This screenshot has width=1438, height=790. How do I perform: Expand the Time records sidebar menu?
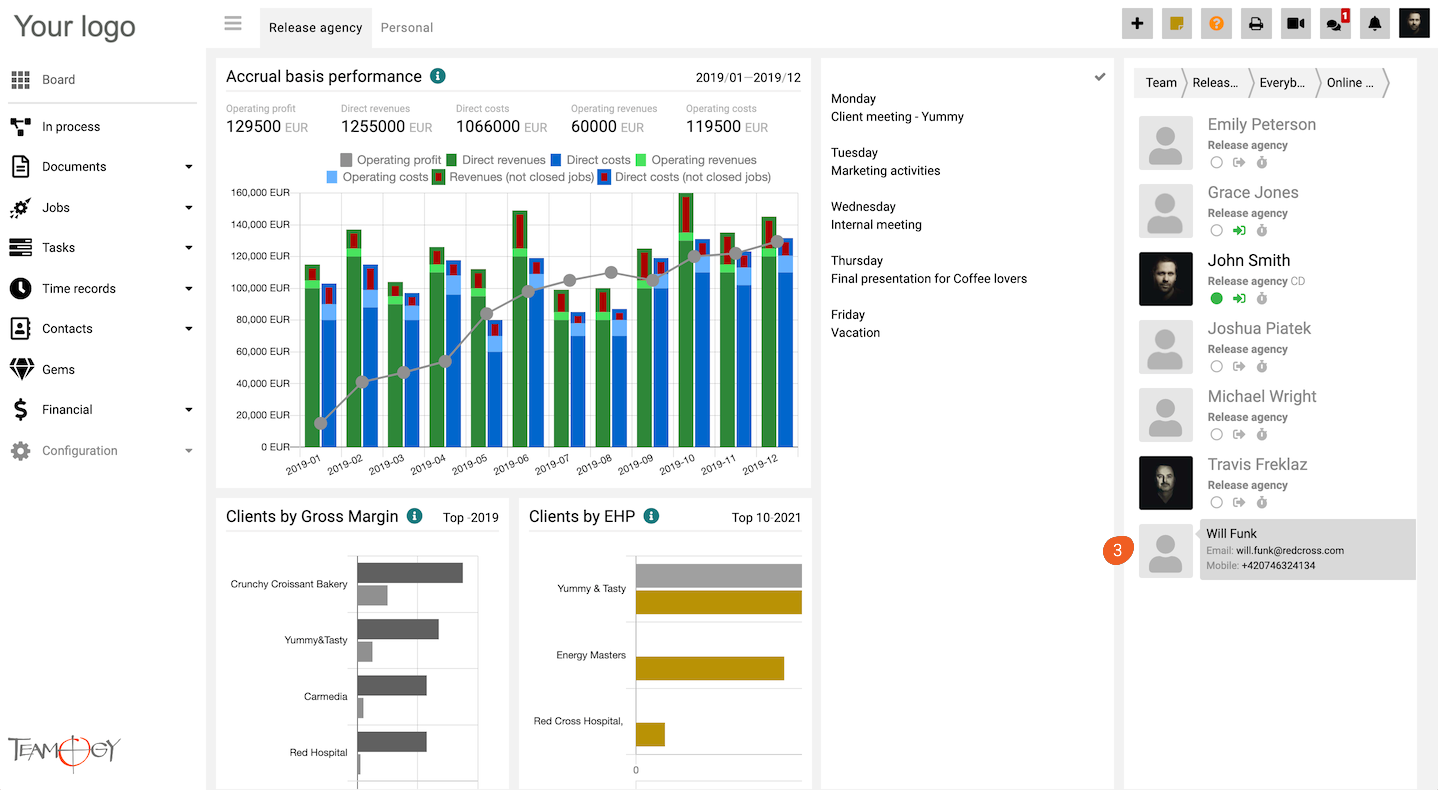click(189, 289)
